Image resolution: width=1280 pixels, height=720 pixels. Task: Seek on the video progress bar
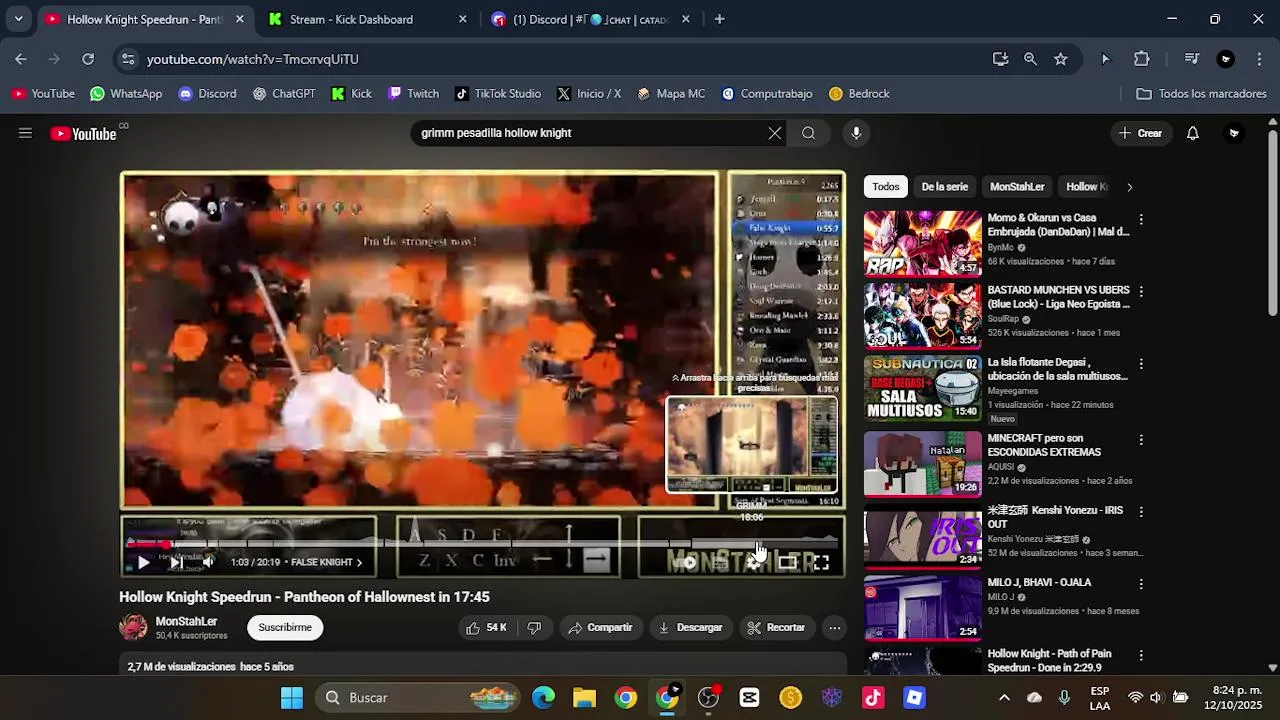pos(482,544)
